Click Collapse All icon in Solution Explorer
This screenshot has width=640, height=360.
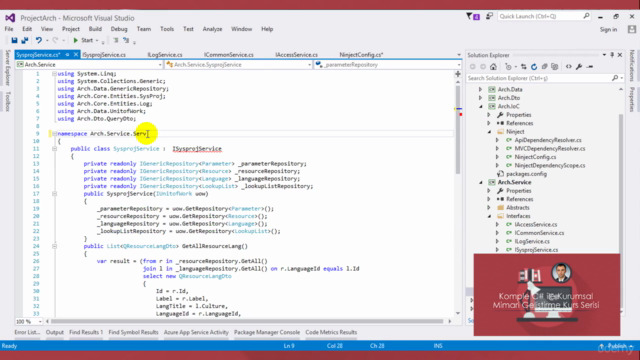pos(544,67)
